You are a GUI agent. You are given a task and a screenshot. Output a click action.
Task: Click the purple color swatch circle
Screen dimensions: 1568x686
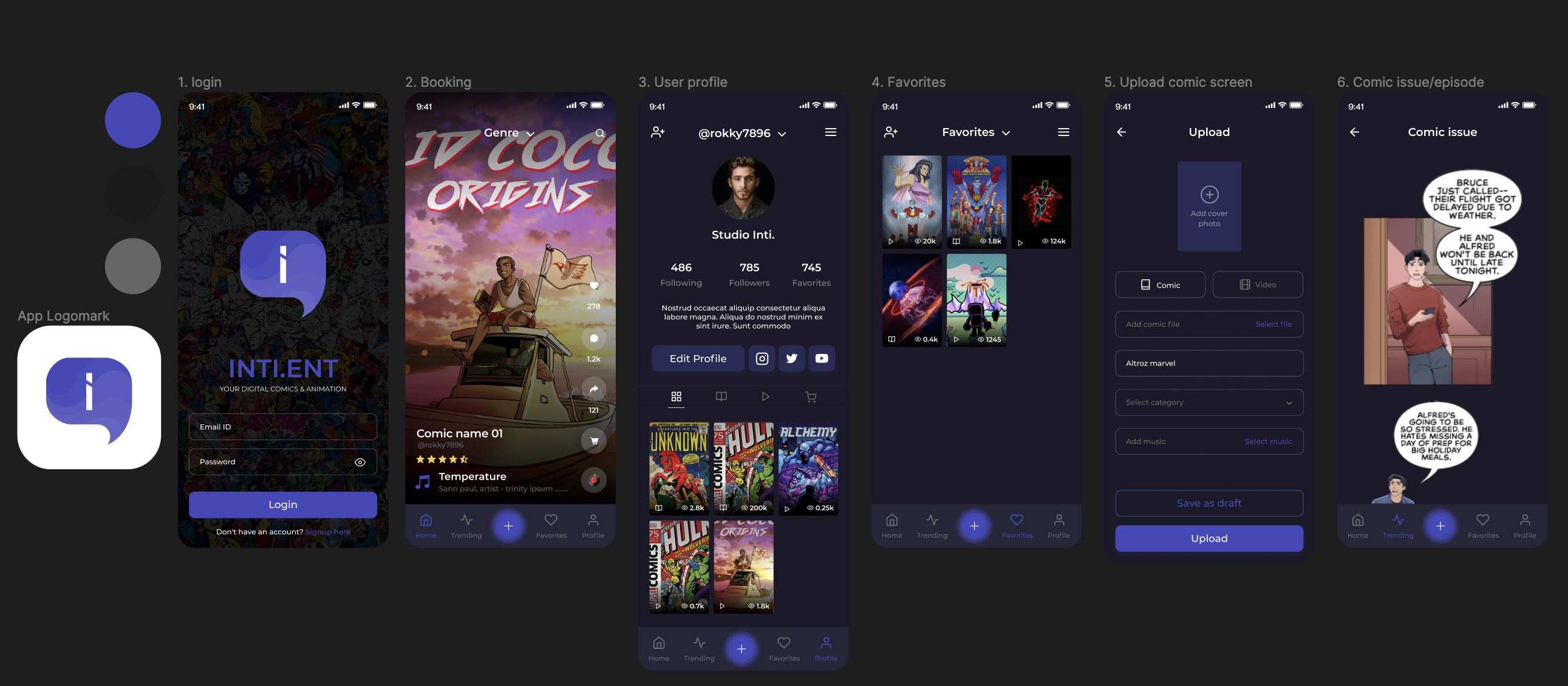coord(133,120)
